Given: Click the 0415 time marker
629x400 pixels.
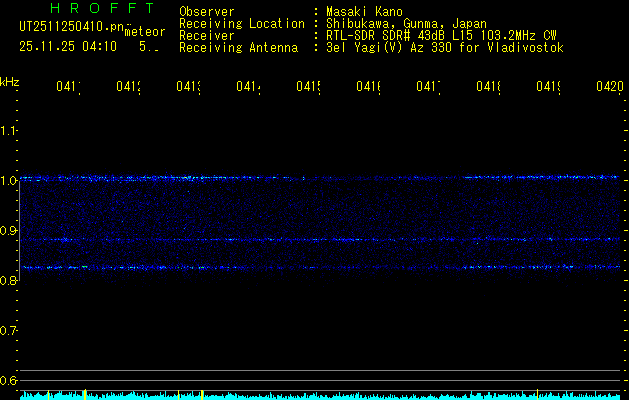Looking at the screenshot, I should pos(308,86).
